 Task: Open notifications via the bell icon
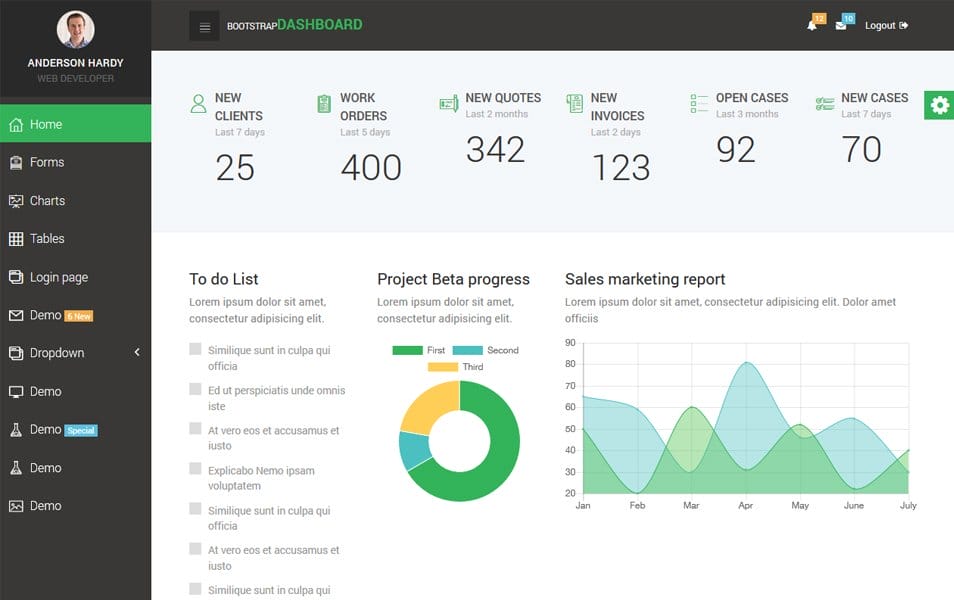(813, 24)
